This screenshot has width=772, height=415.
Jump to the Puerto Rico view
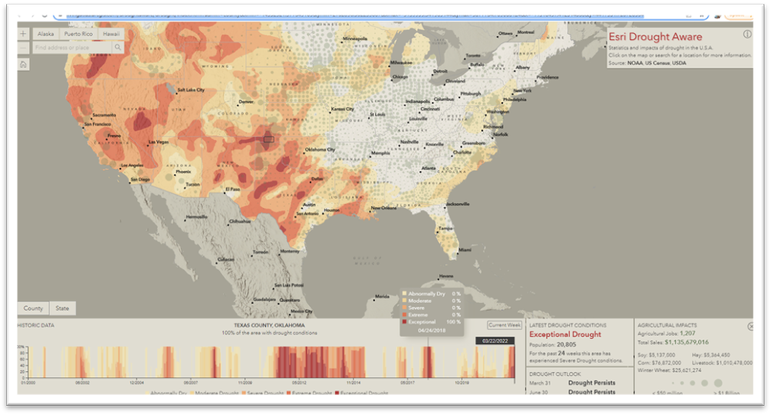point(78,34)
